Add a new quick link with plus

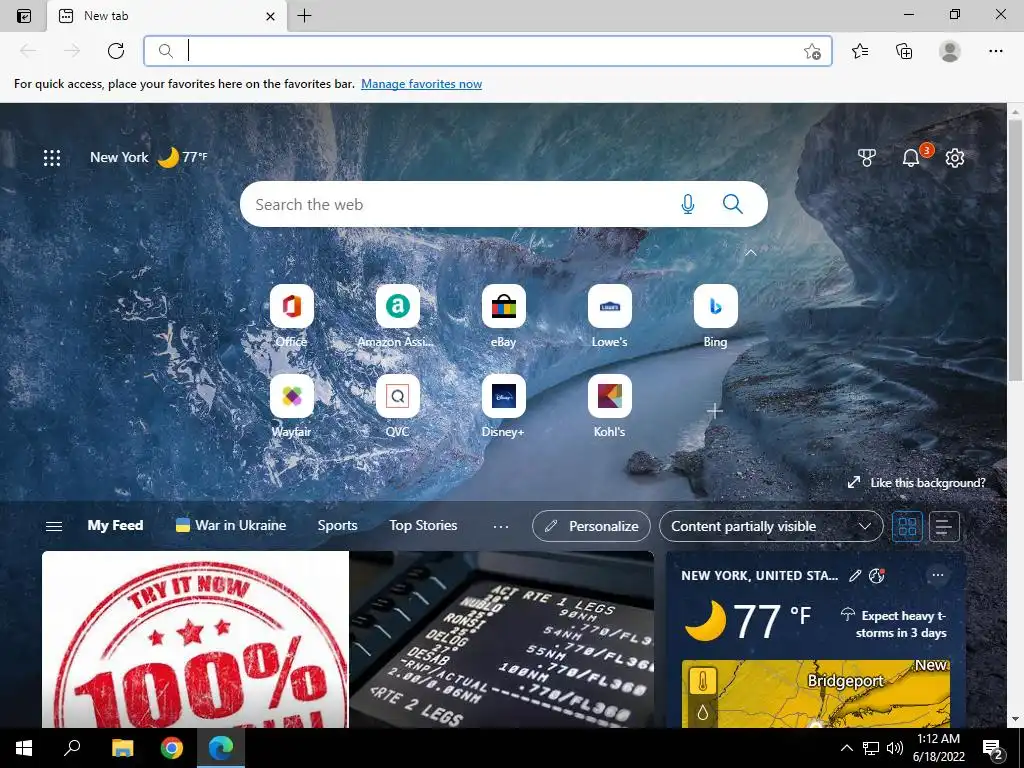714,411
